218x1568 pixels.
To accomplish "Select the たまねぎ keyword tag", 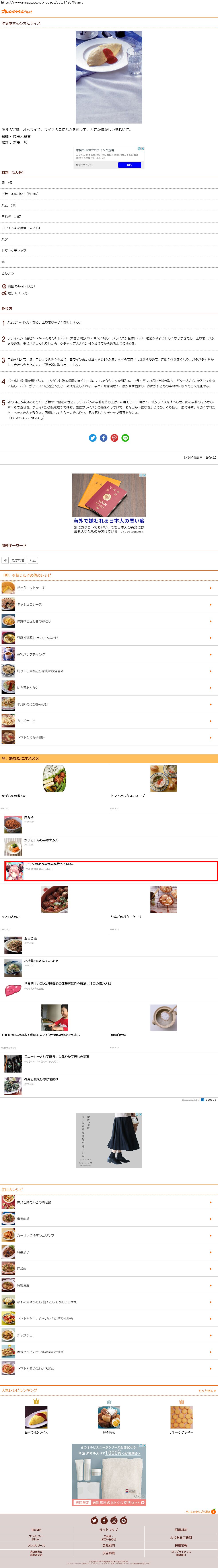I will (x=18, y=560).
